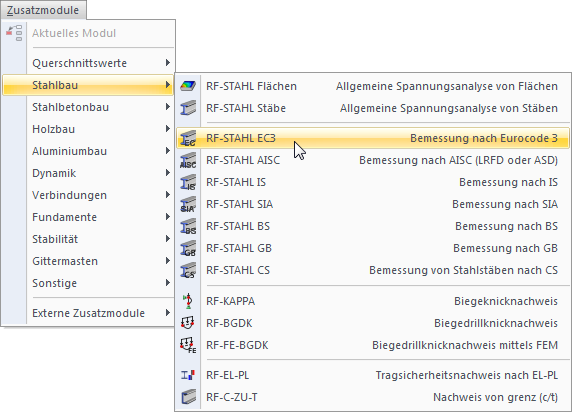Open the Verbindungen submenu
The width and height of the screenshot is (572, 412).
88,195
